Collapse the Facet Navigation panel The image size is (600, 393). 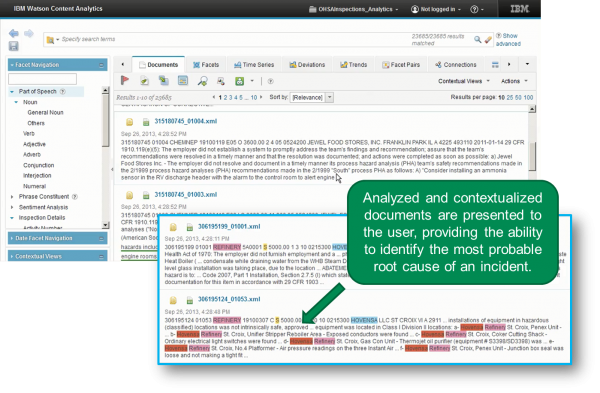(x=101, y=65)
